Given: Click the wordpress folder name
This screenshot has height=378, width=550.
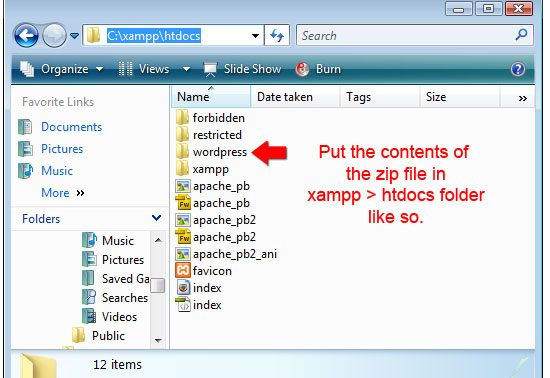Looking at the screenshot, I should coord(220,152).
